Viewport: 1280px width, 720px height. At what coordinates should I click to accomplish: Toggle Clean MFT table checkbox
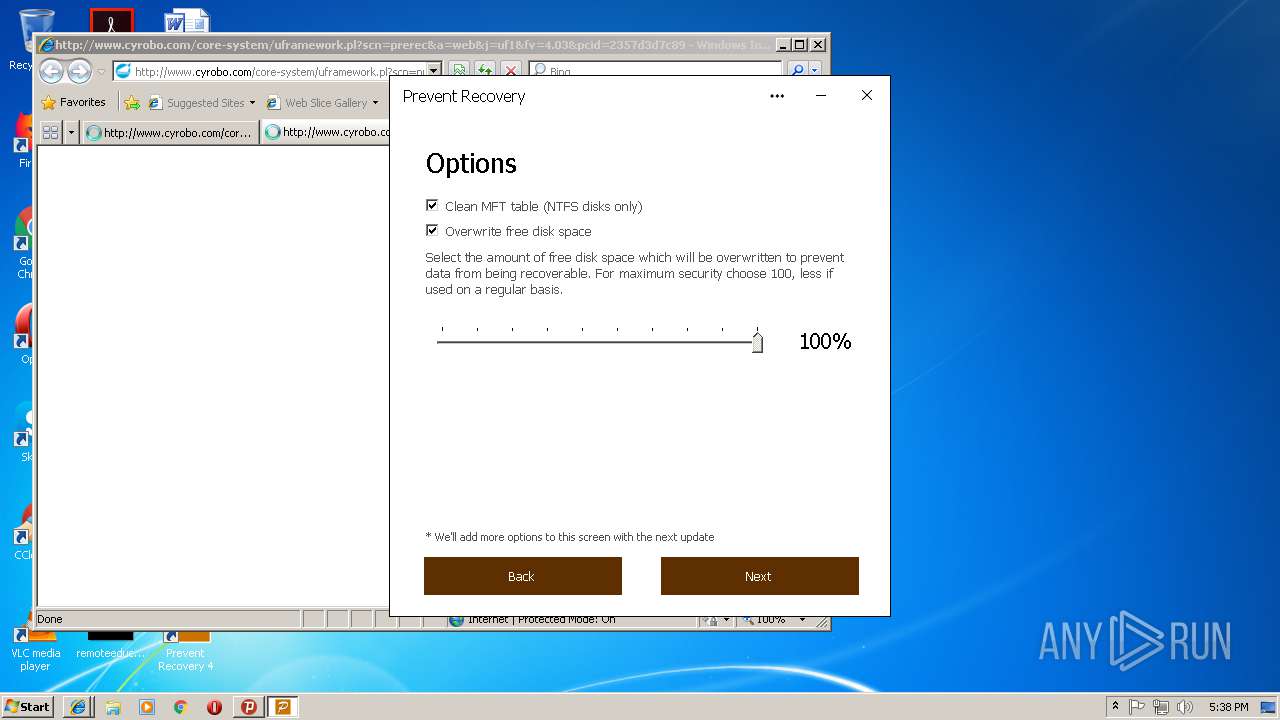pos(432,205)
